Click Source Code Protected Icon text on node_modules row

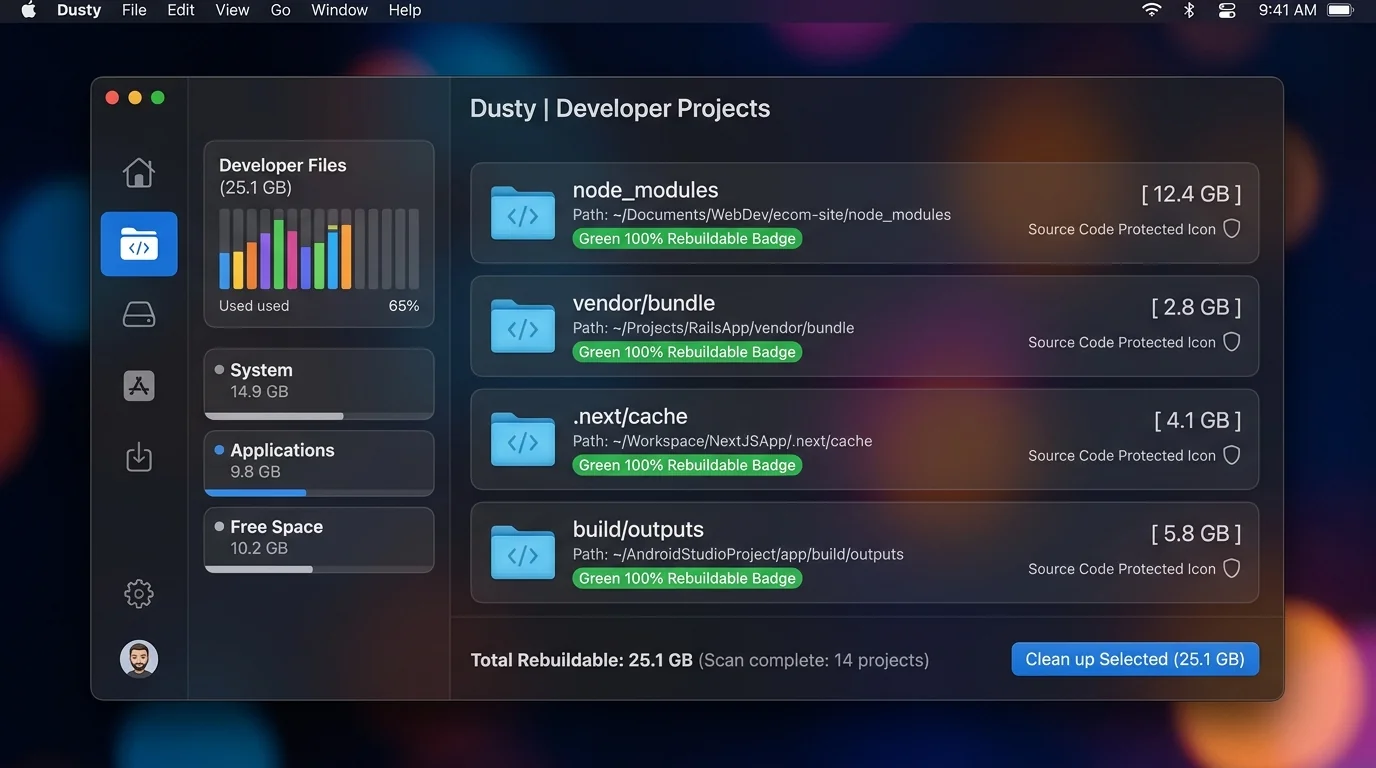tap(1122, 229)
